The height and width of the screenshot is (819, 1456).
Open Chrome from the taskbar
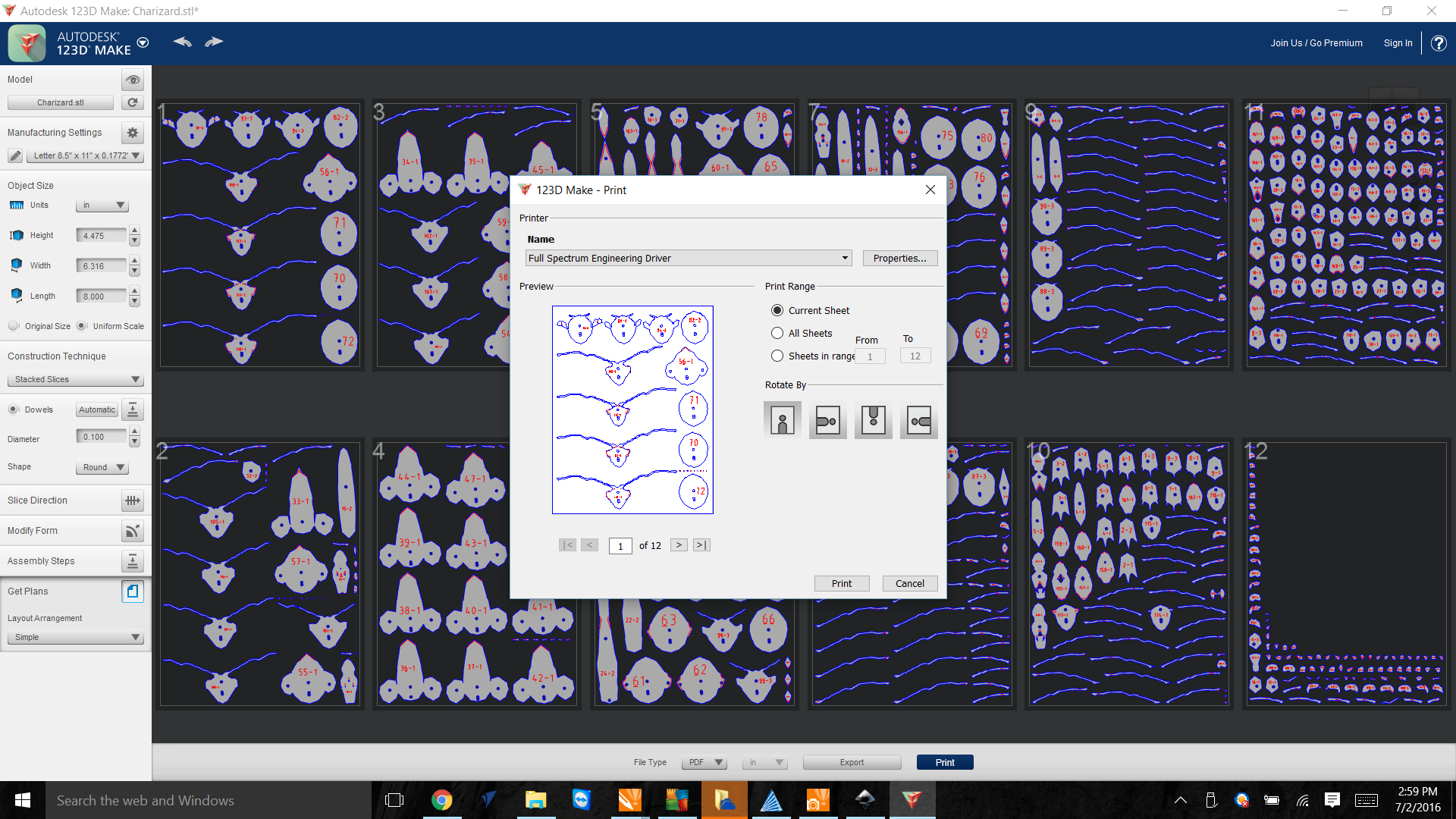tap(441, 800)
